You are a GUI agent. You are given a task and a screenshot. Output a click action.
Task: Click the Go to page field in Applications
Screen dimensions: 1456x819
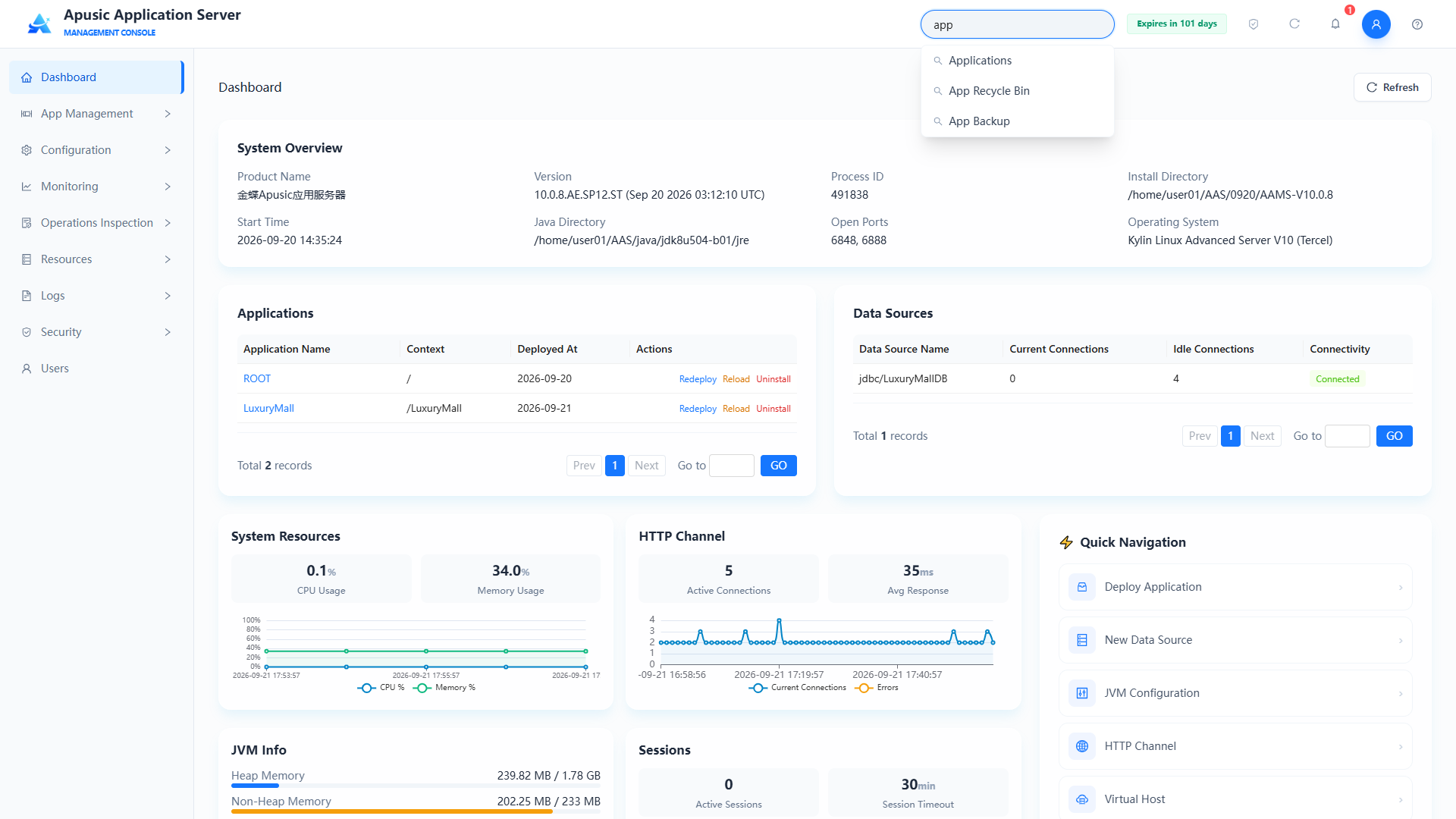[x=731, y=466]
